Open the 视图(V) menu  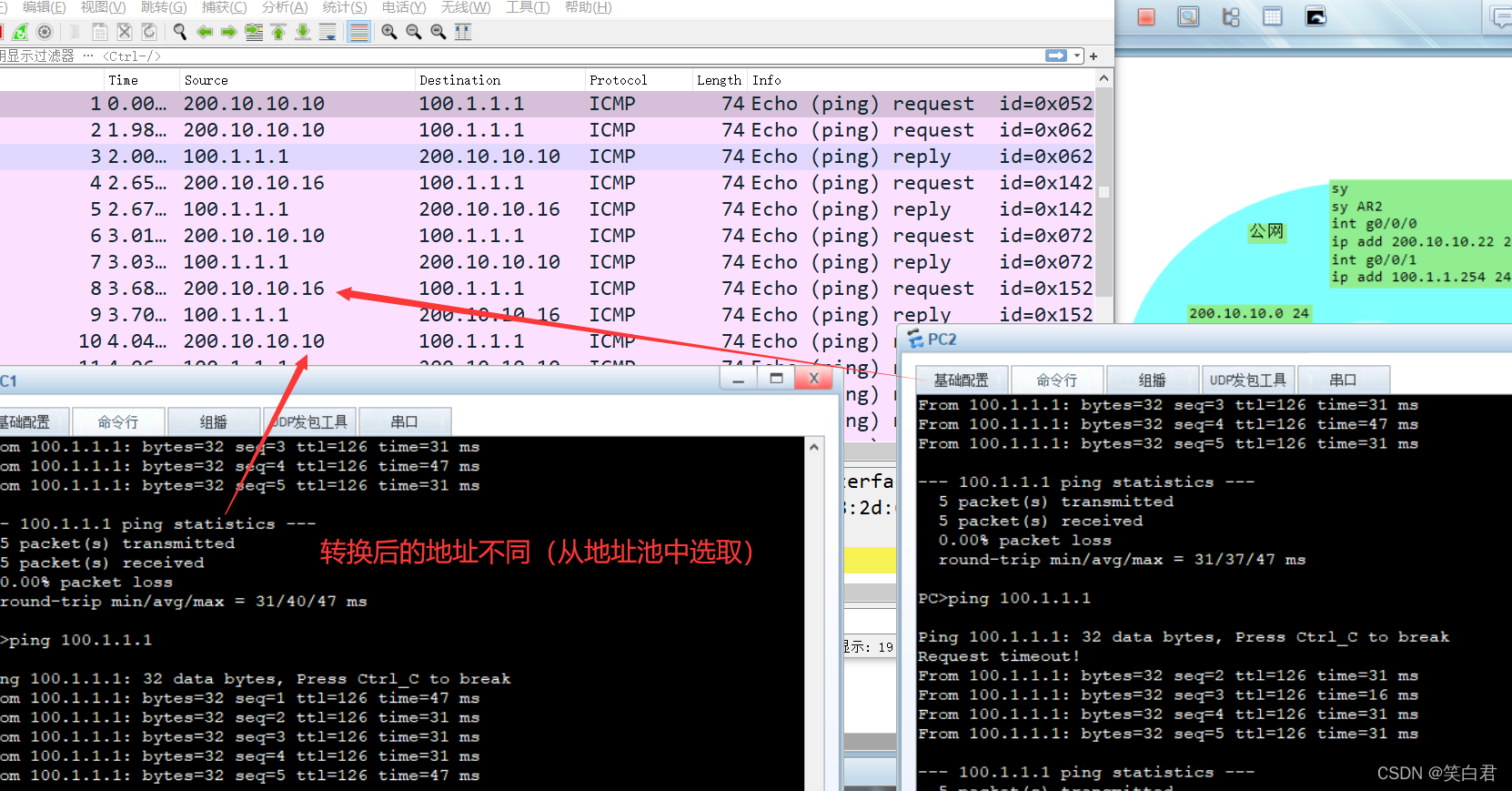click(x=104, y=7)
